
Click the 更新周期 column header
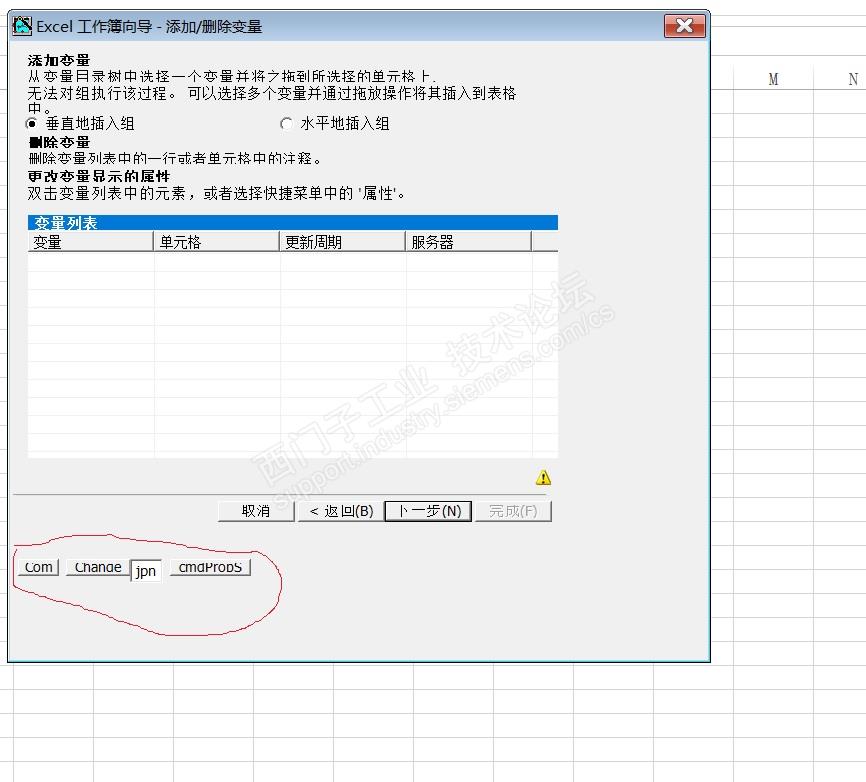click(x=342, y=242)
